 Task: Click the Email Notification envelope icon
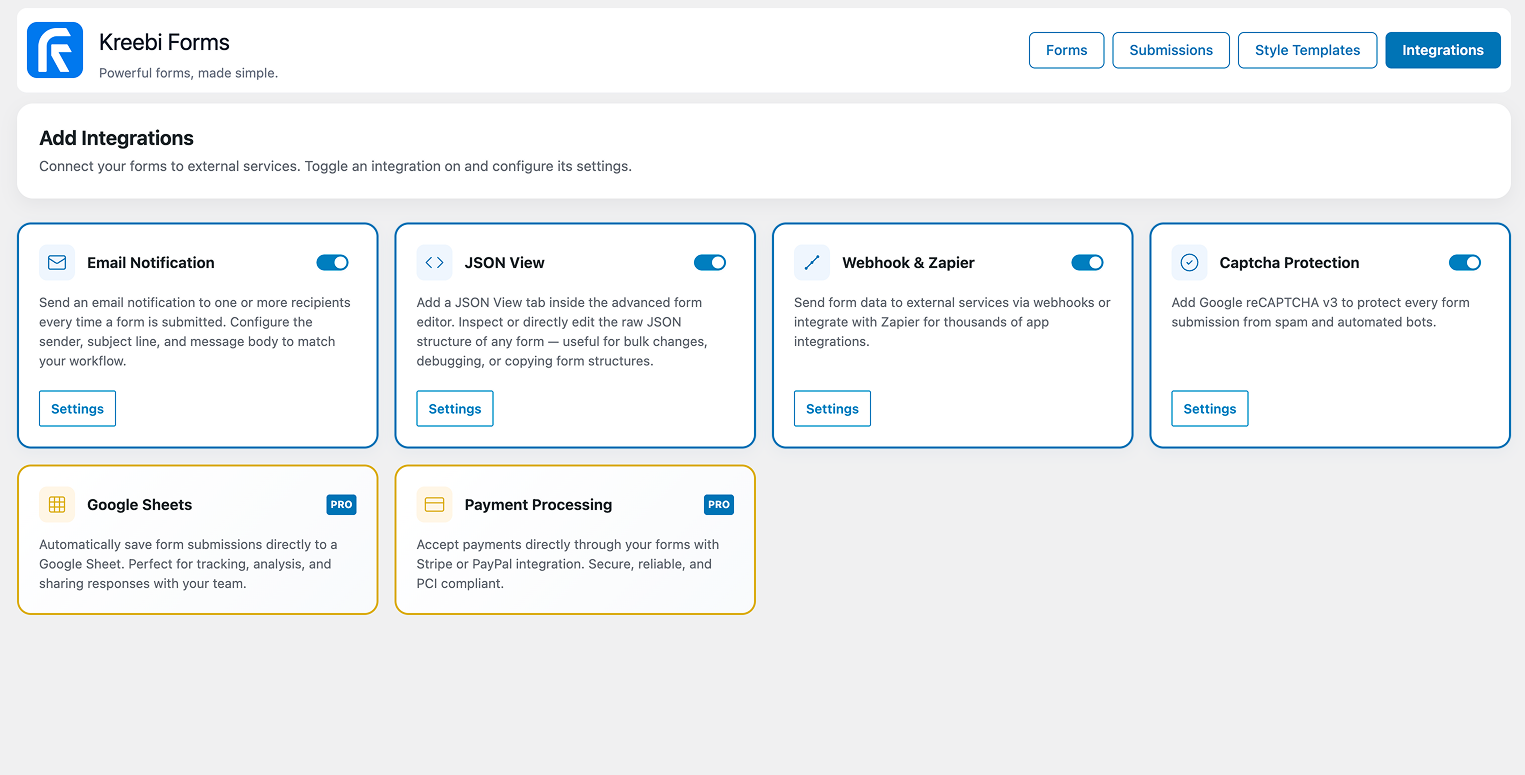[57, 262]
